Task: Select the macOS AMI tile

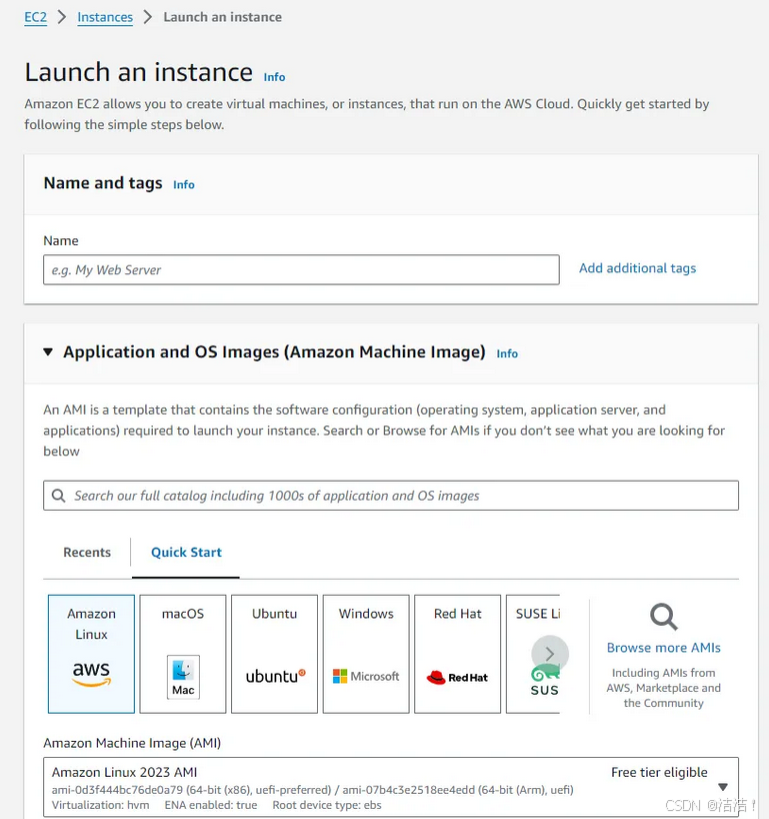Action: (183, 654)
